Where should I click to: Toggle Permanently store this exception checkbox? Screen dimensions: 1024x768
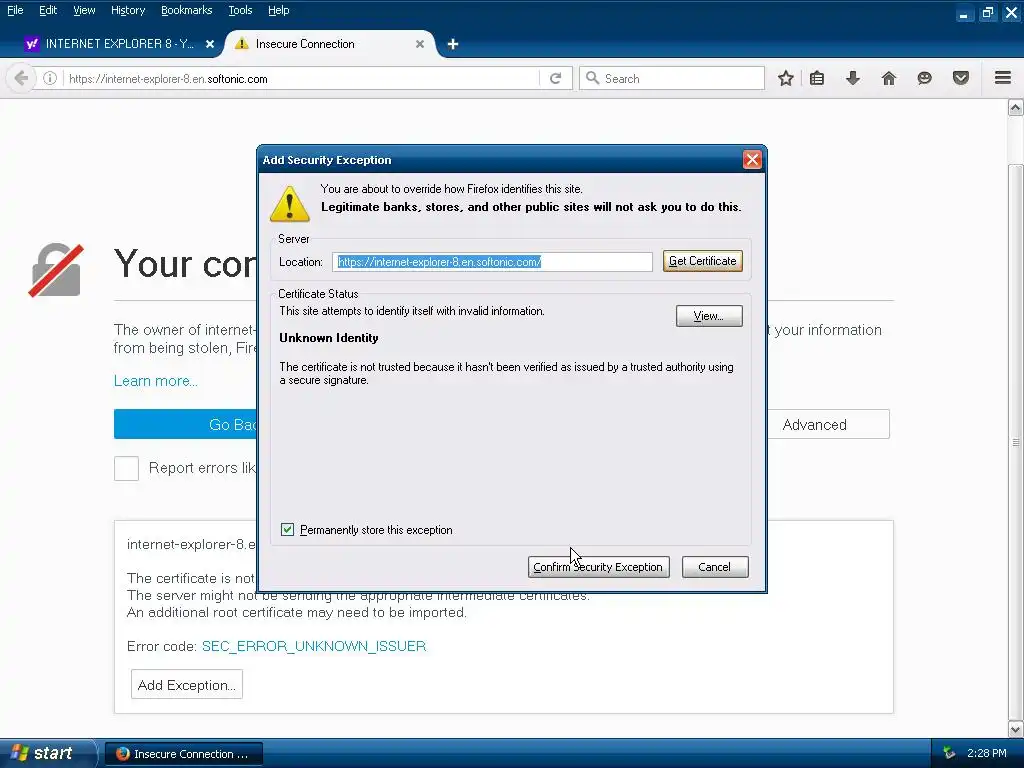coord(287,530)
